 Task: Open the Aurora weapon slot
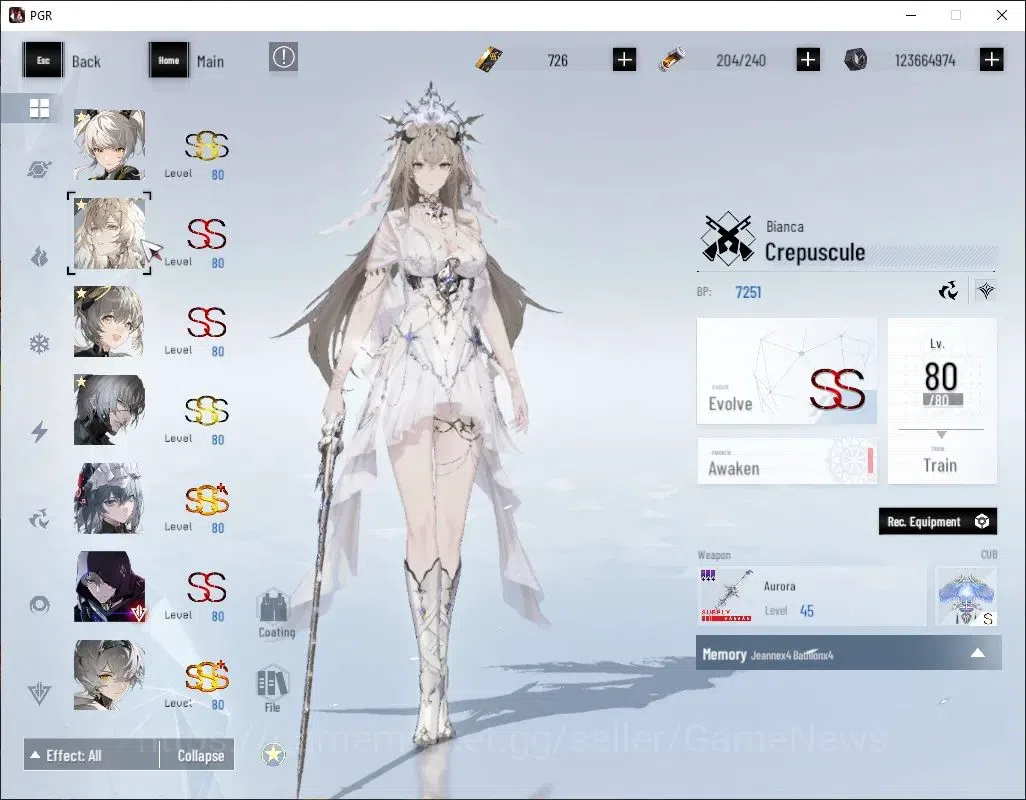tap(811, 596)
